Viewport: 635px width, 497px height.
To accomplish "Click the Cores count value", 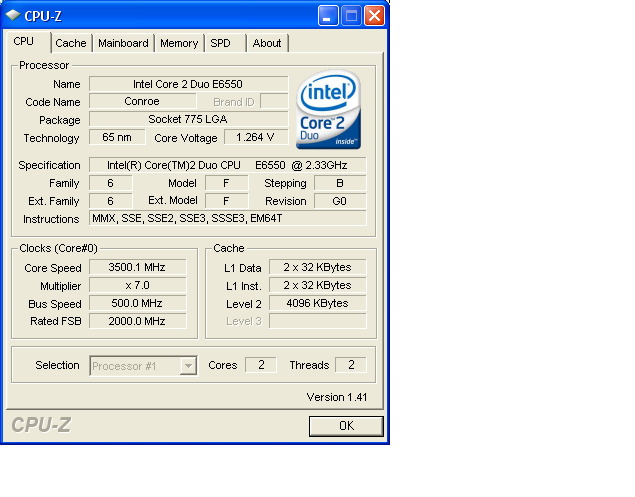I will (x=261, y=365).
